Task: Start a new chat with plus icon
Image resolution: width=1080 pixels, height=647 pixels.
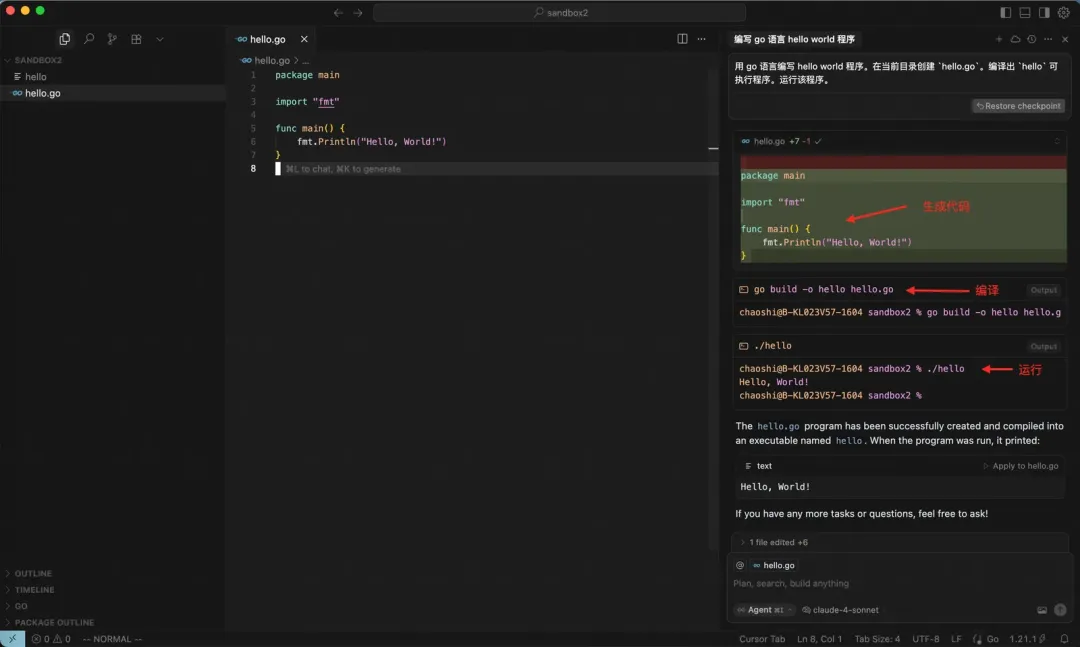Action: pyautogui.click(x=998, y=39)
